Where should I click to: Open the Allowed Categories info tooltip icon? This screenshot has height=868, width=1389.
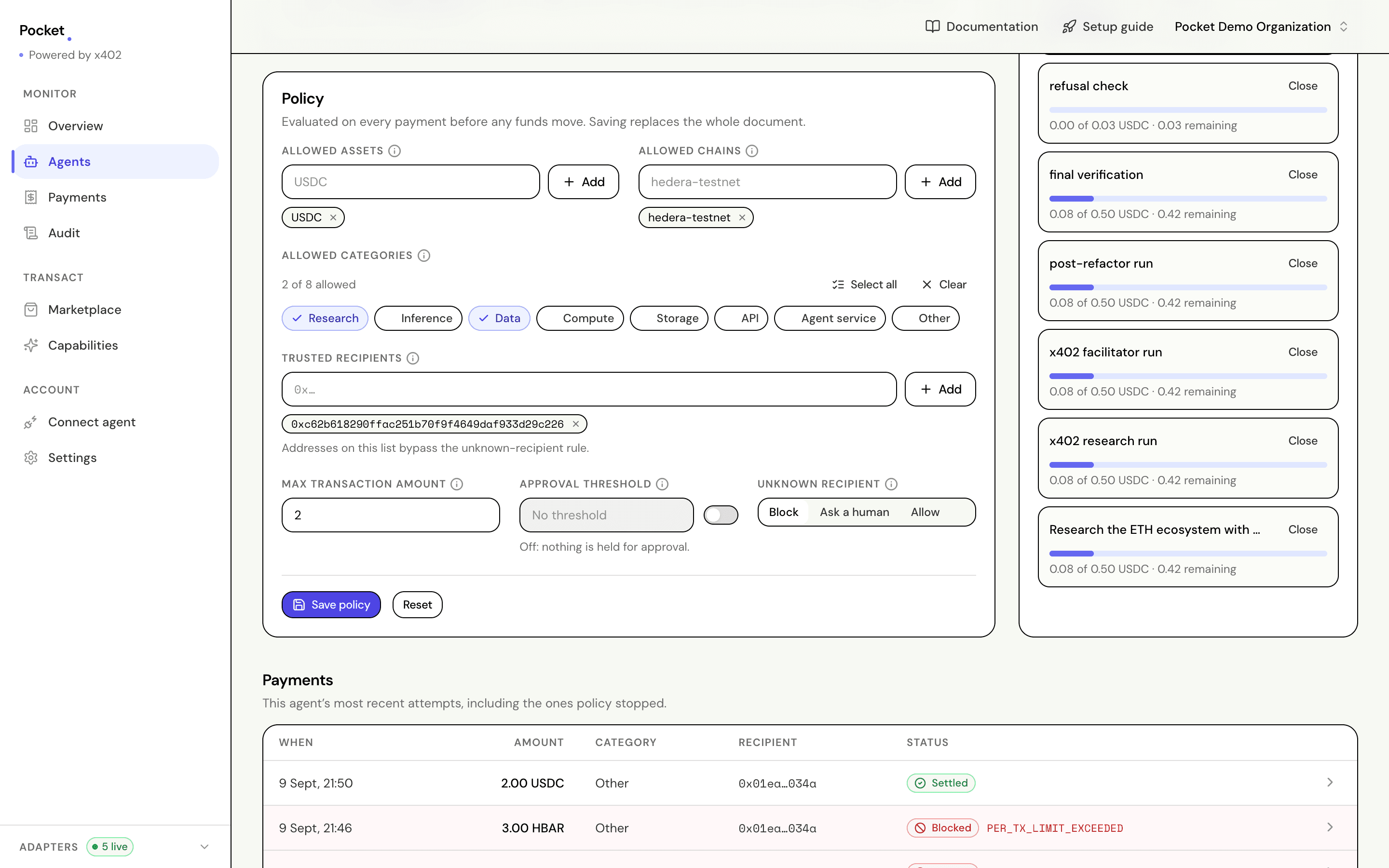[x=423, y=256]
